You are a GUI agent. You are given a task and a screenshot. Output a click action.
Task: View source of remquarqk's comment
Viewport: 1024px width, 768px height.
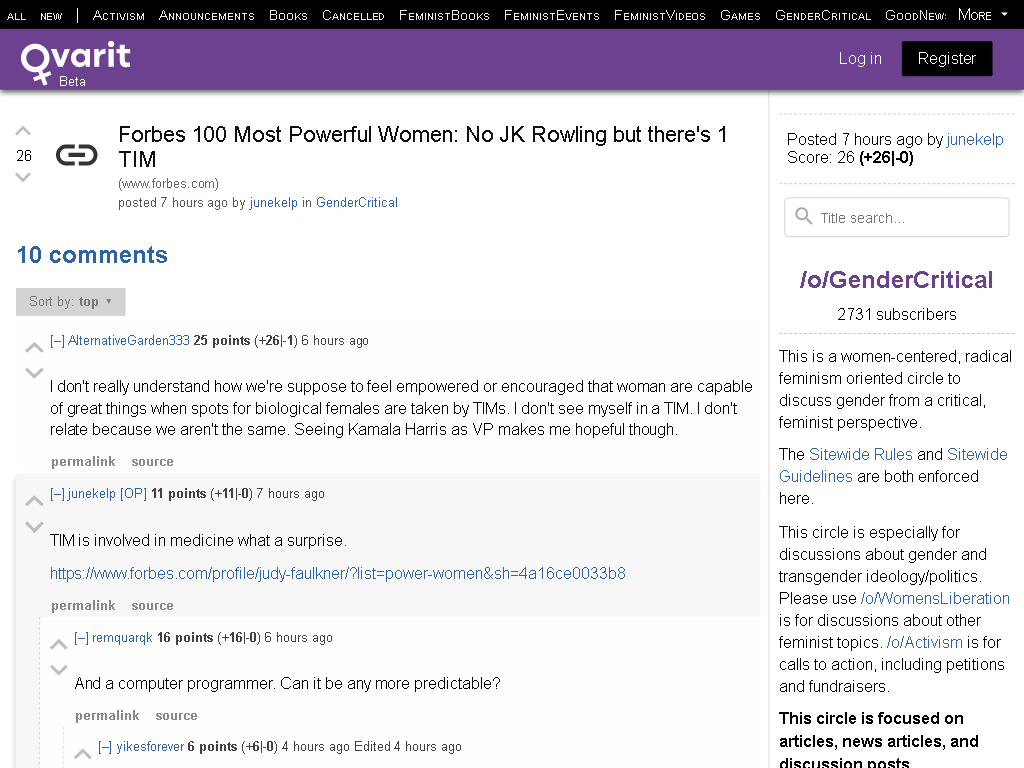coord(176,715)
